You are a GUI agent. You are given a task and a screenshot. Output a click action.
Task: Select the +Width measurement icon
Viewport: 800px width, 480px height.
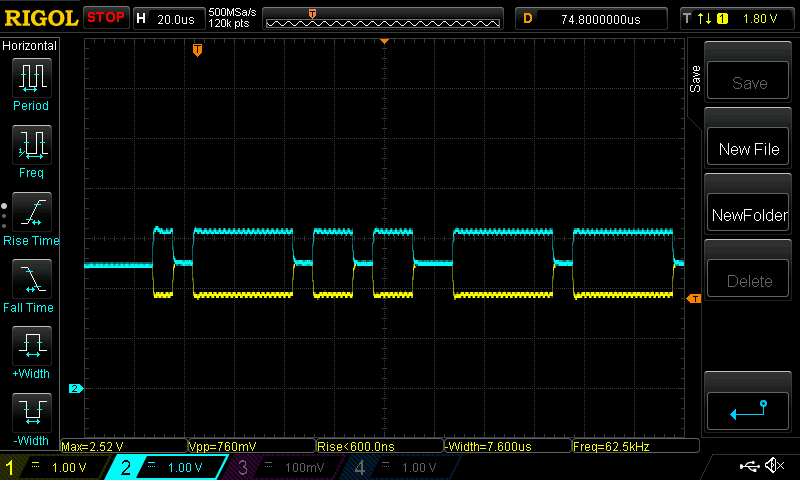pyautogui.click(x=32, y=345)
